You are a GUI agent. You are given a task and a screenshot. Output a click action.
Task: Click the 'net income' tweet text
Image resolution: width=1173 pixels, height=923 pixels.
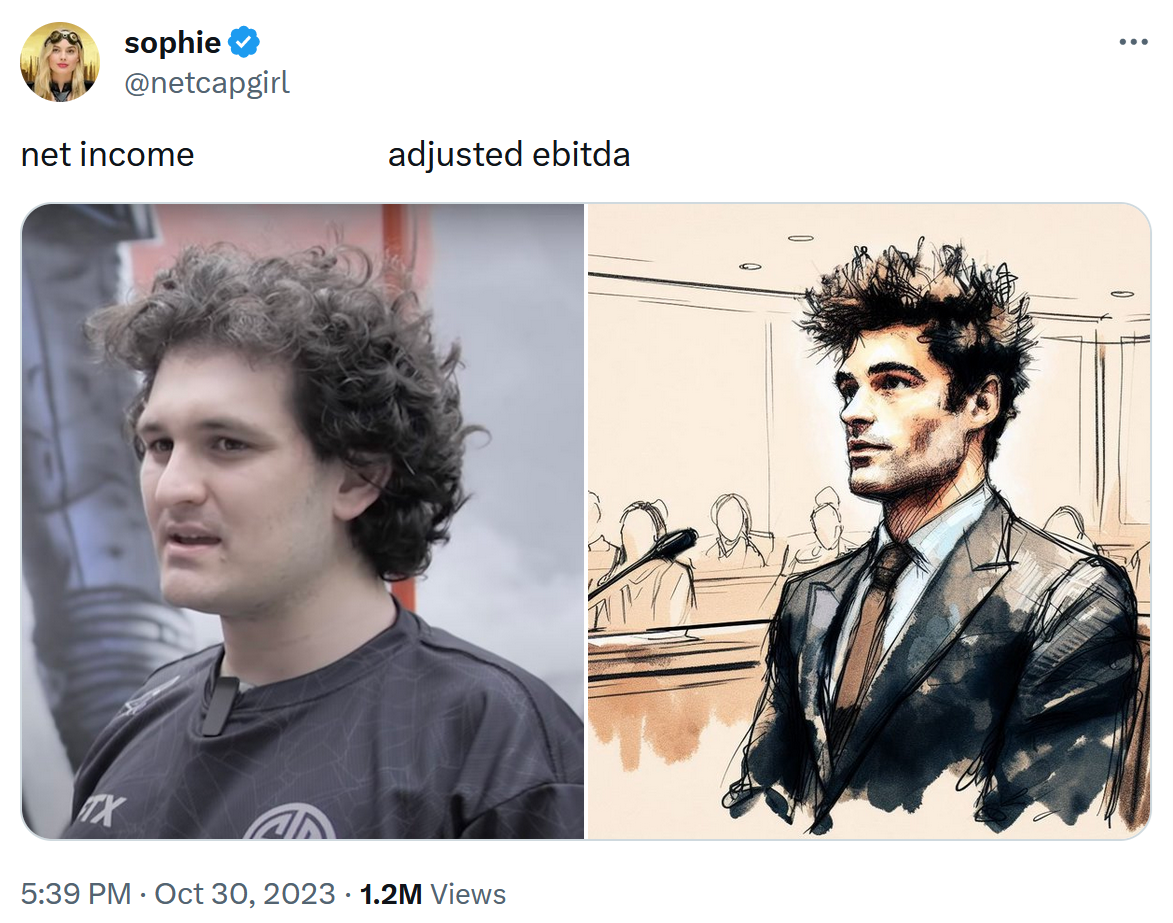click(x=108, y=155)
